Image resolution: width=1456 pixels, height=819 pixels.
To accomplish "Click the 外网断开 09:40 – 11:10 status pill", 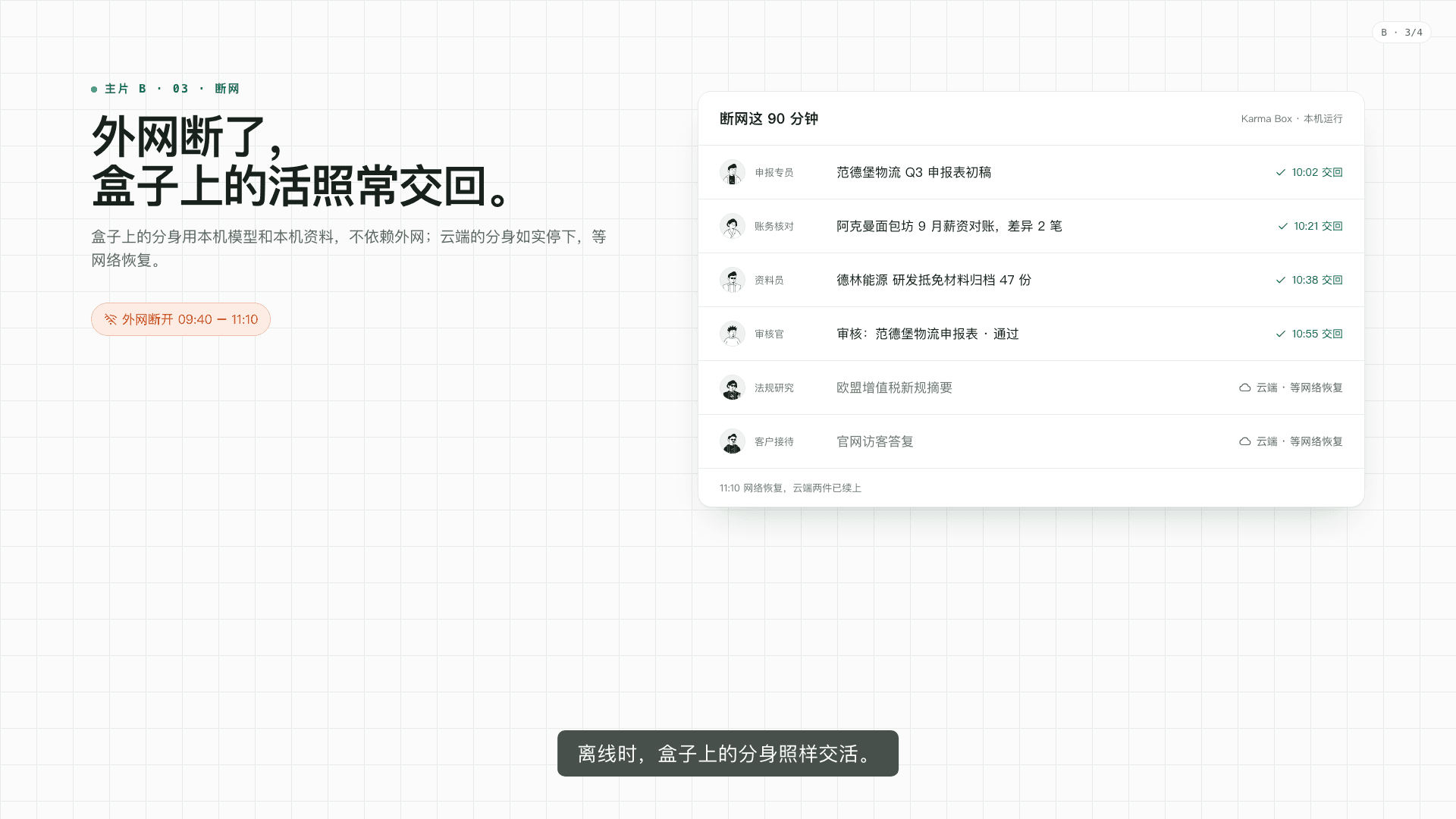I will click(180, 319).
